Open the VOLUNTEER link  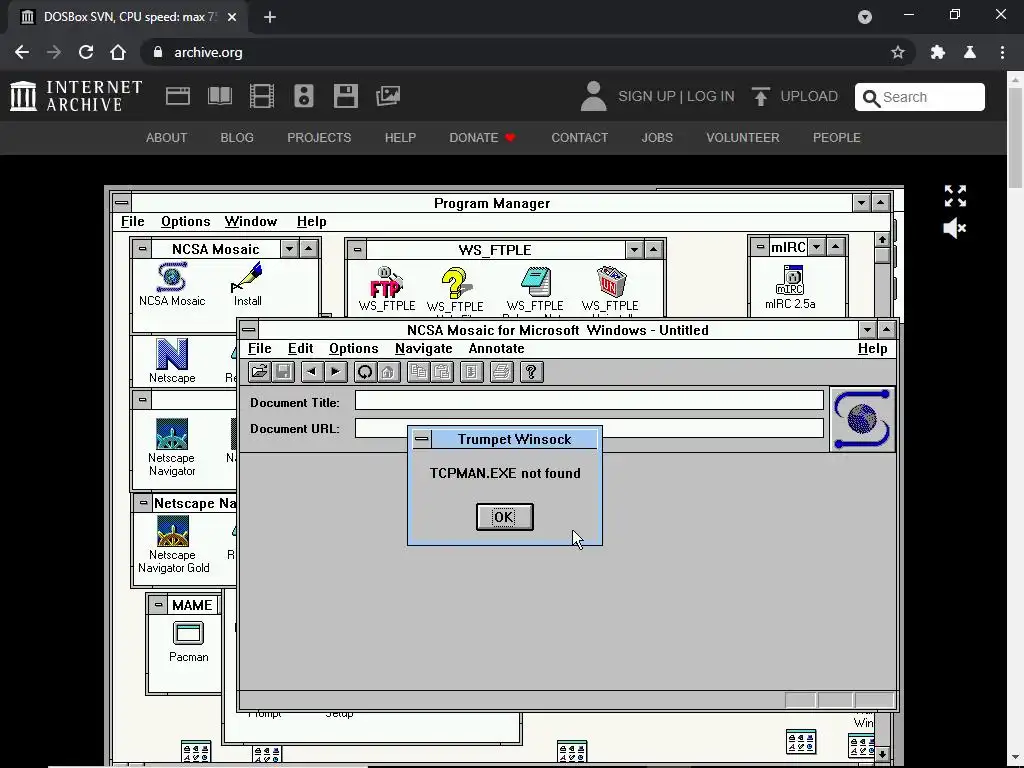pos(743,138)
